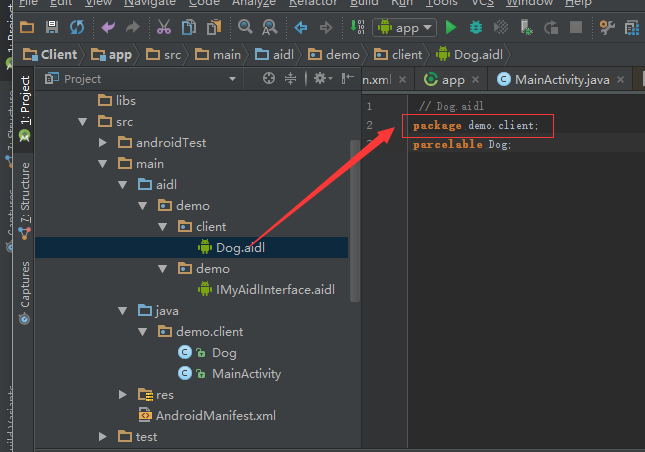Click the Synchronize refresh icon

click(x=77, y=28)
